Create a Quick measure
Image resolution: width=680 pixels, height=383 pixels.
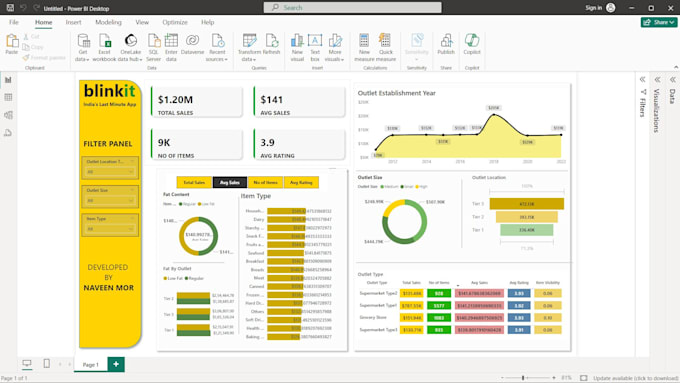(x=386, y=47)
